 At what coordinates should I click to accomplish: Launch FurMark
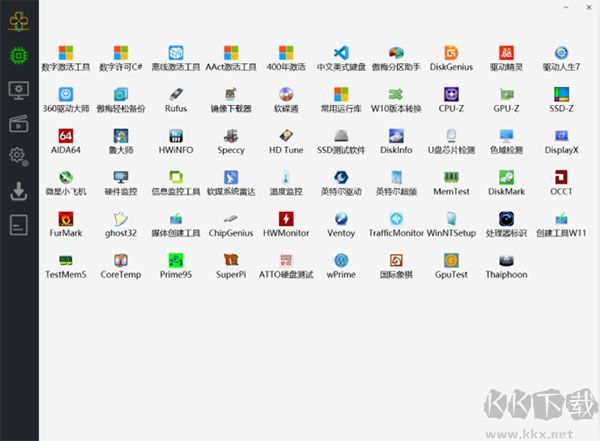(x=66, y=225)
